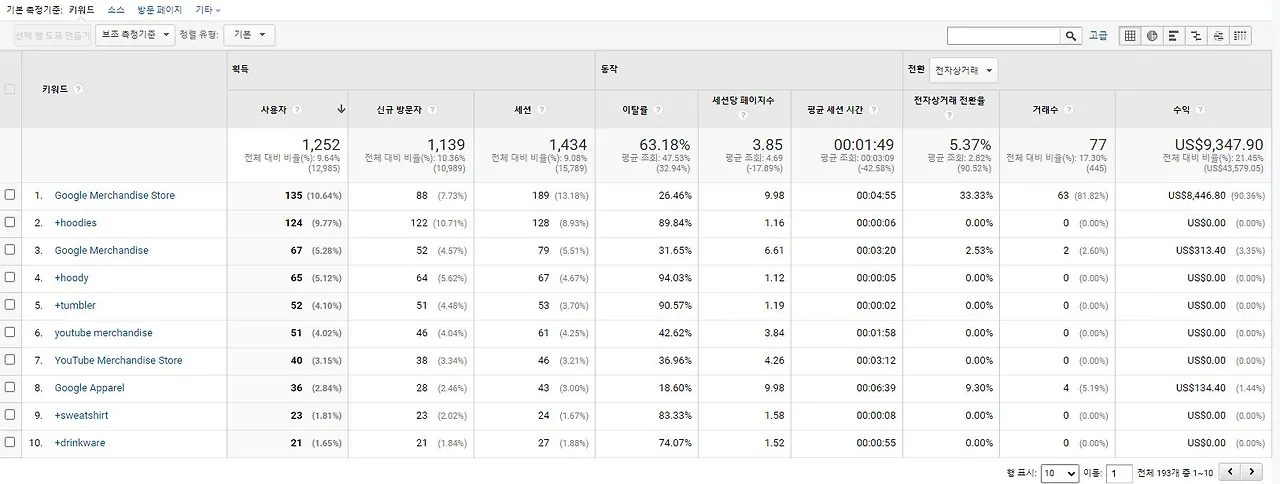Image resolution: width=1280 pixels, height=484 pixels.
Task: Check the box for +hoodies row
Action: pos(10,222)
